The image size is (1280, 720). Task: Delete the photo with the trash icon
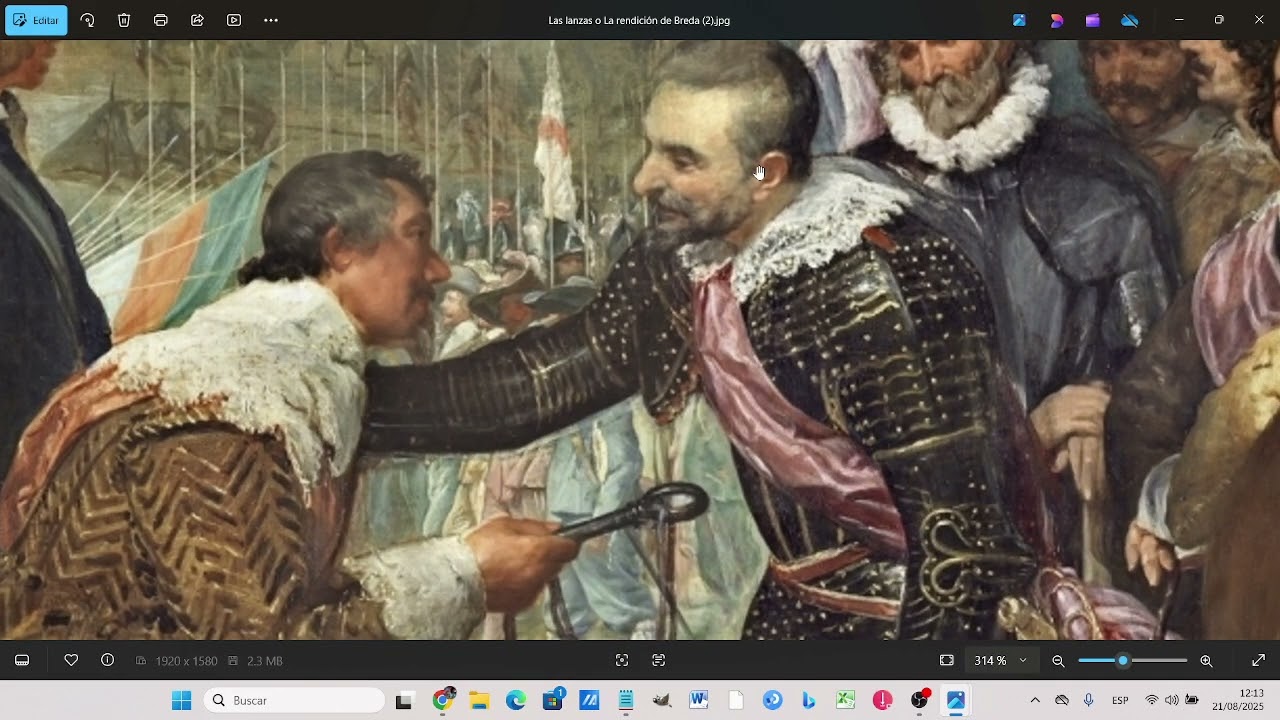[x=124, y=20]
